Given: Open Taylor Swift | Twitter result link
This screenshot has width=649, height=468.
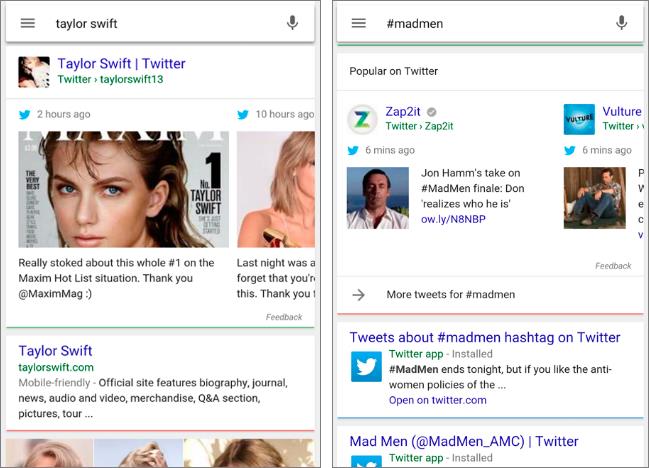Looking at the screenshot, I should pyautogui.click(x=121, y=63).
